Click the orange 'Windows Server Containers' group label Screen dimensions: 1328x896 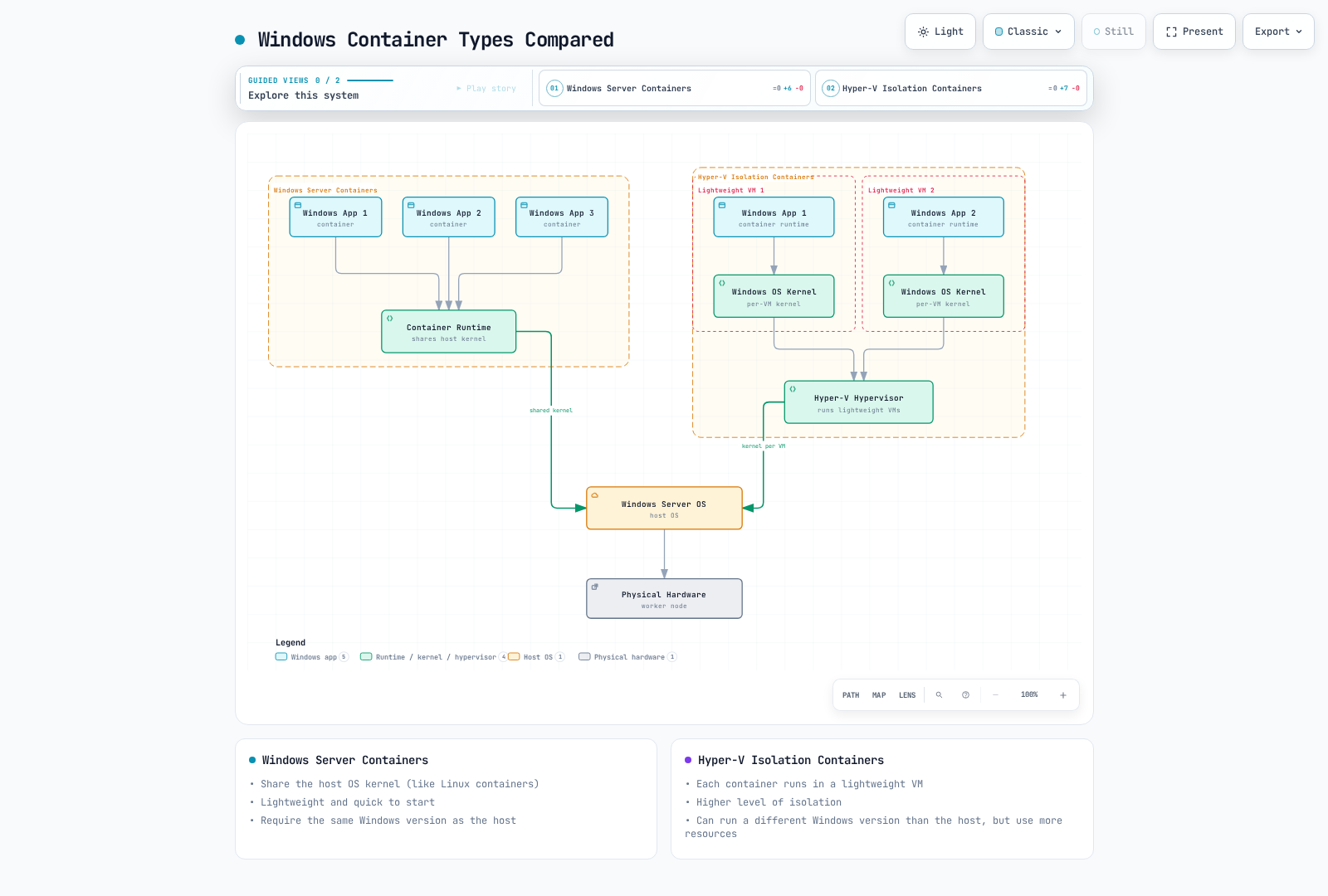325,190
